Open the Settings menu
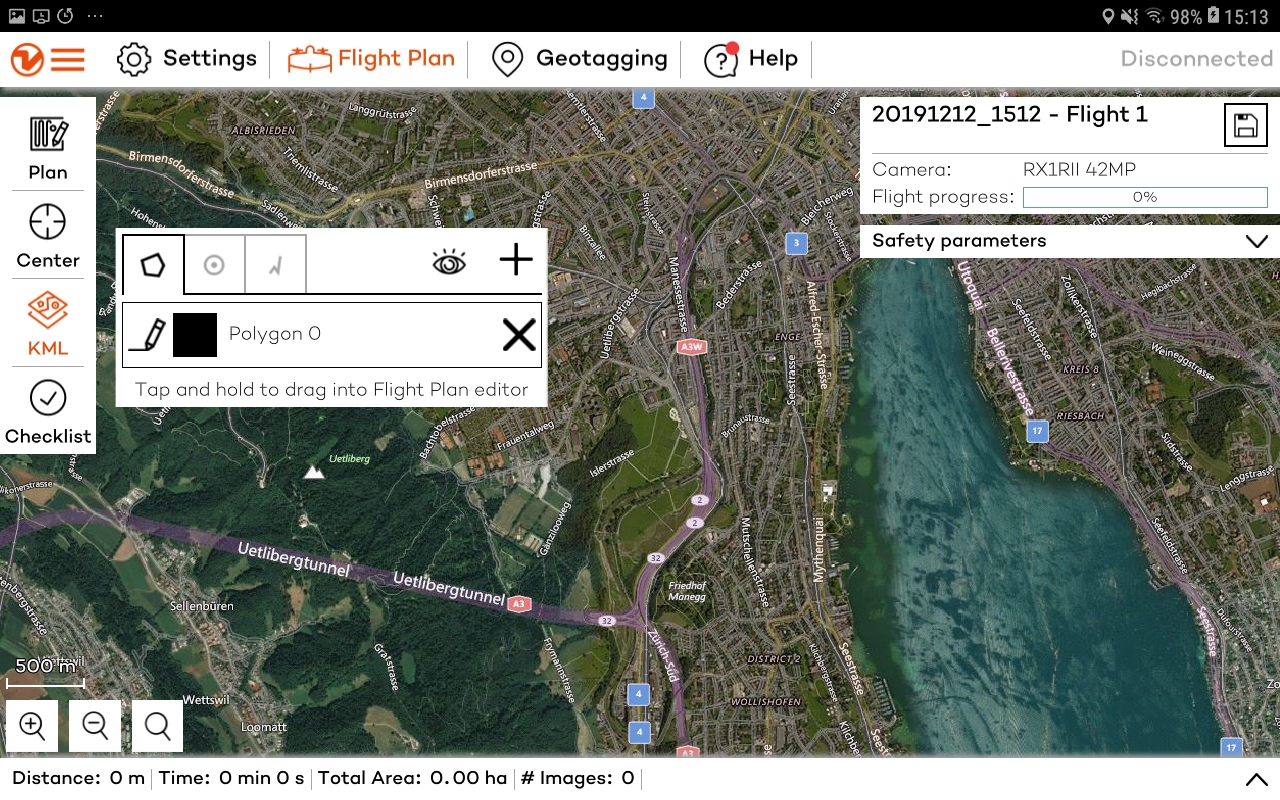Image resolution: width=1280 pixels, height=800 pixels. (186, 59)
